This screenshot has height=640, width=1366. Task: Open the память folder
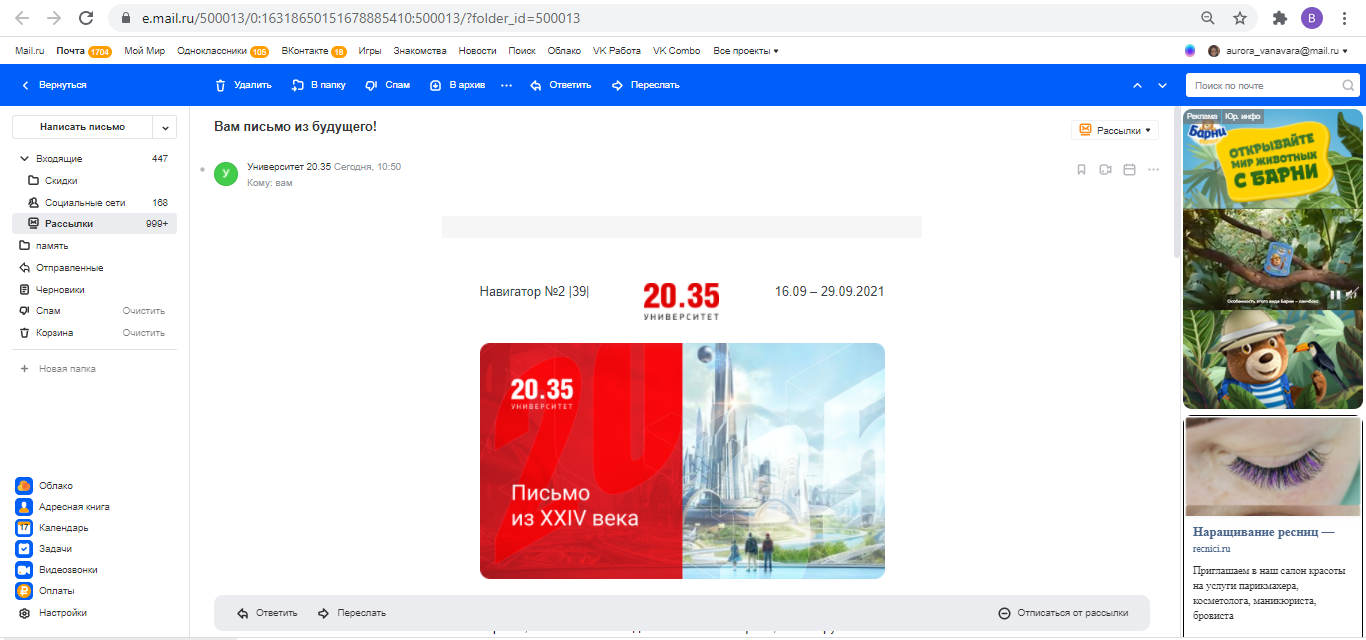[x=94, y=246]
